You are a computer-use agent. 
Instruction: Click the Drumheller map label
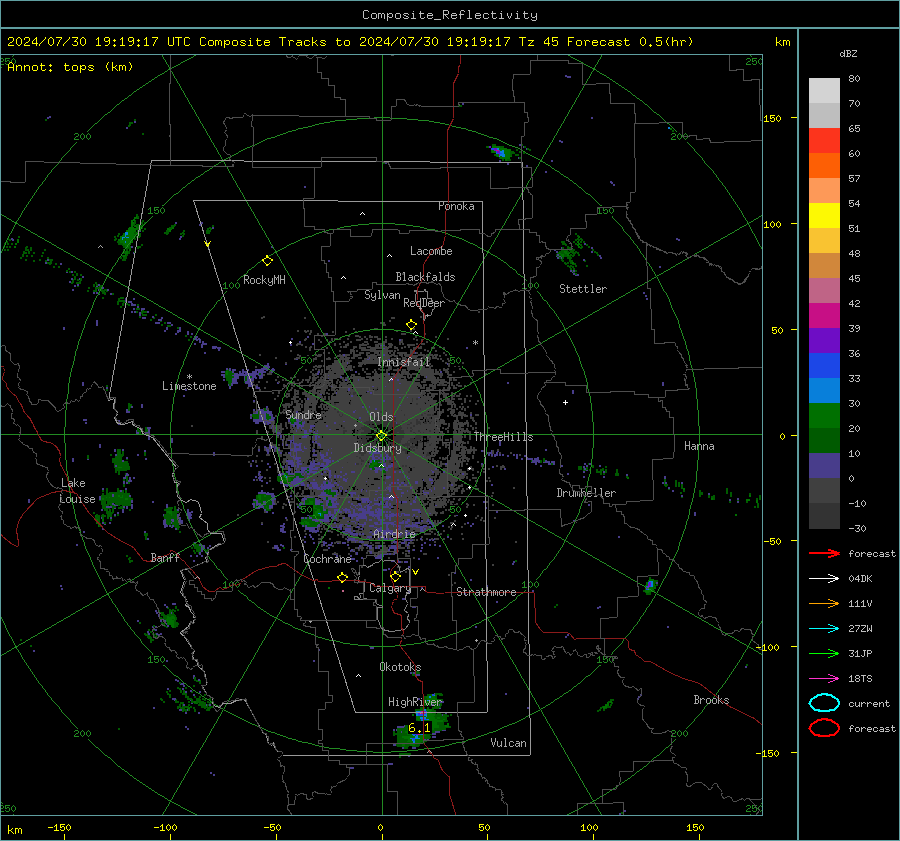[586, 493]
